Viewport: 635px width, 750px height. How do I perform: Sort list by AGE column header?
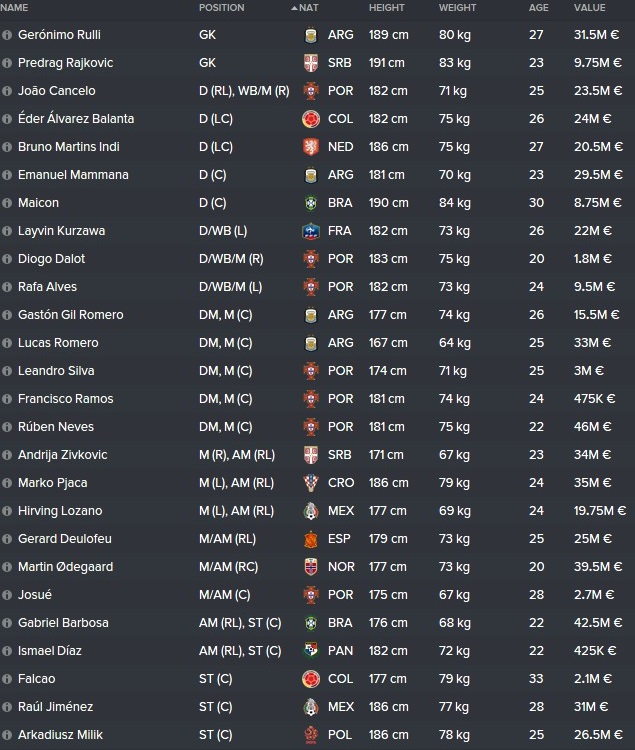pyautogui.click(x=538, y=8)
